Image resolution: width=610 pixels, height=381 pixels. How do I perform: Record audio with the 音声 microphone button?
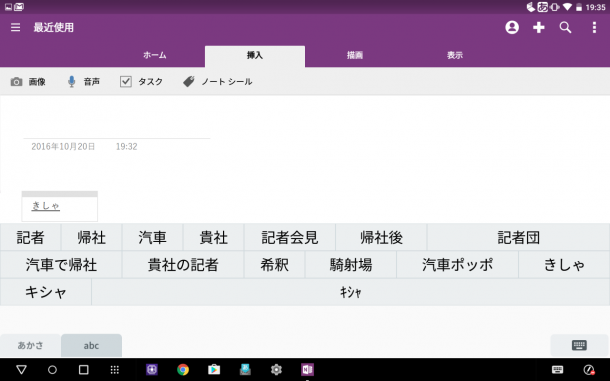pos(84,82)
